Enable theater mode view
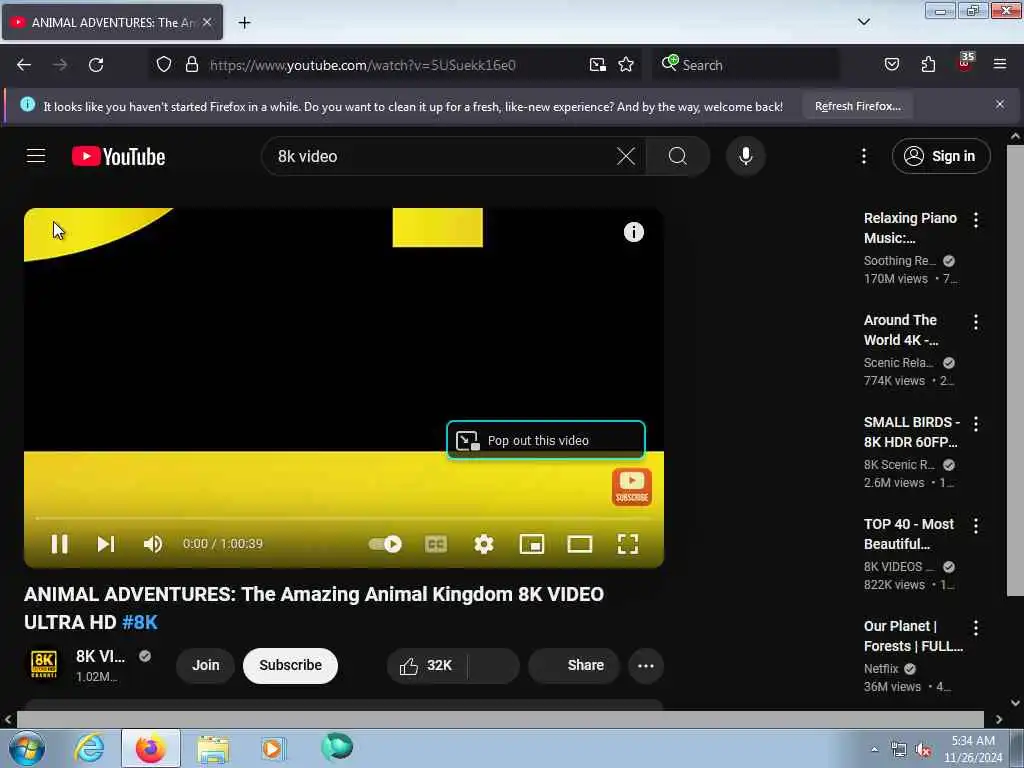1024x768 pixels. (x=579, y=544)
